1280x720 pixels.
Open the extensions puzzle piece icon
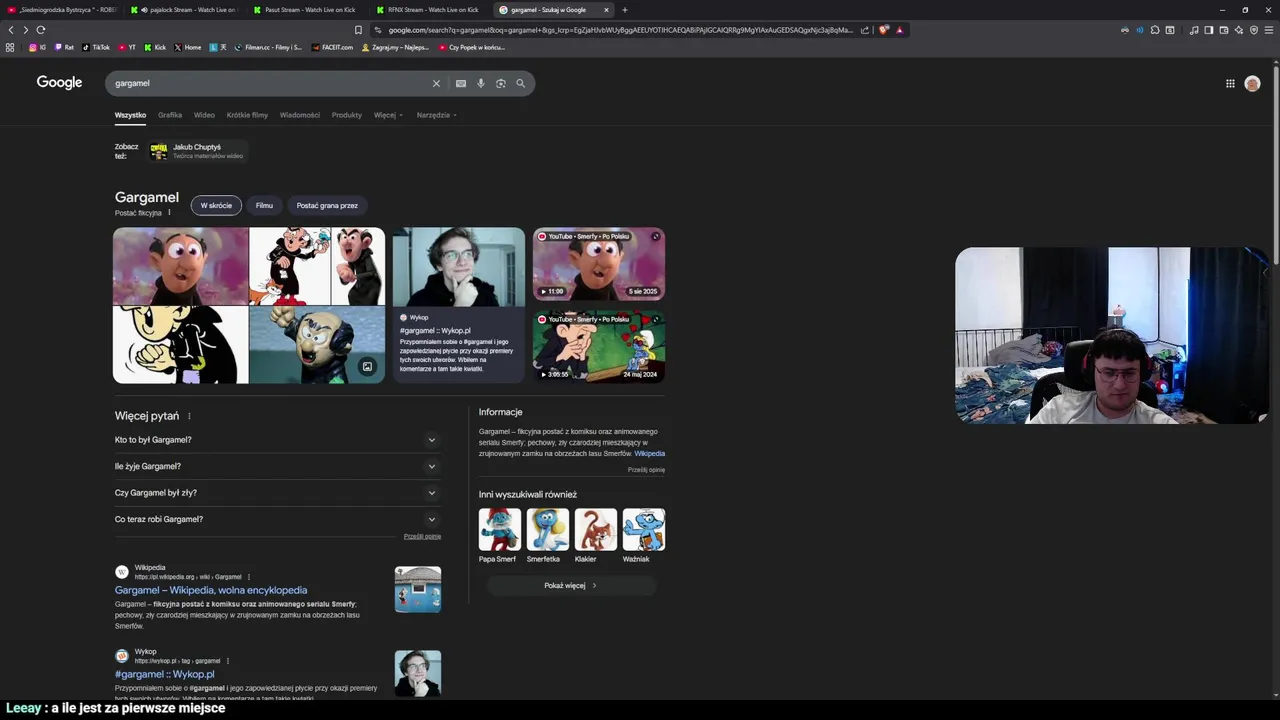(1155, 30)
